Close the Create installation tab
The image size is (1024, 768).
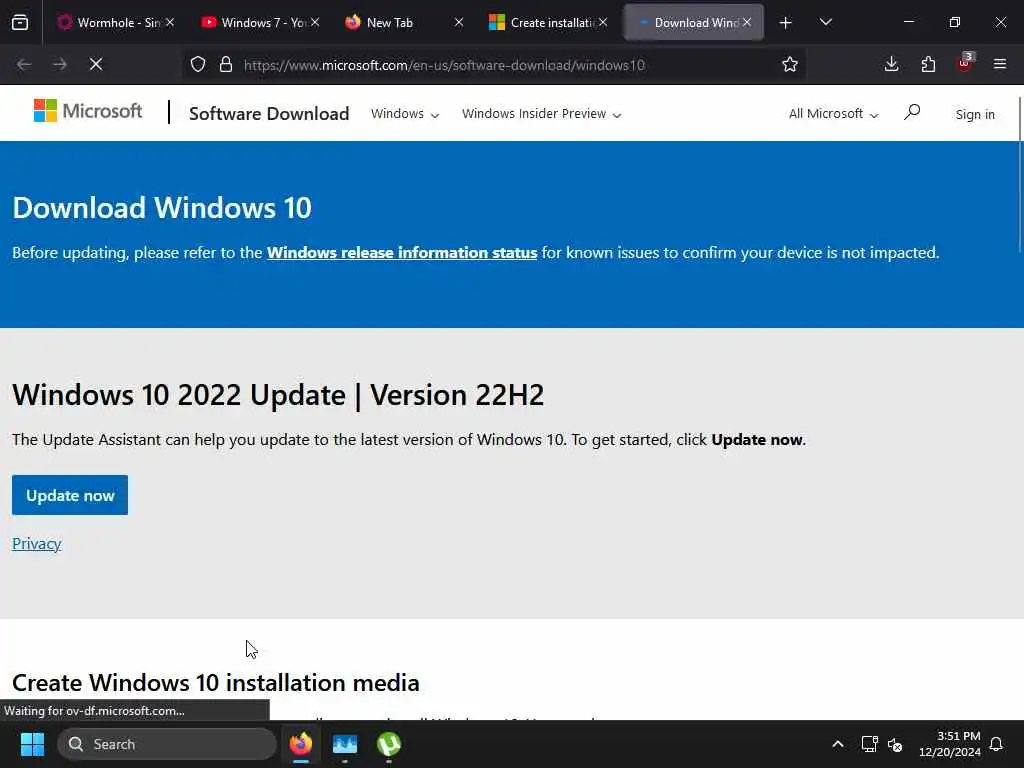click(603, 22)
